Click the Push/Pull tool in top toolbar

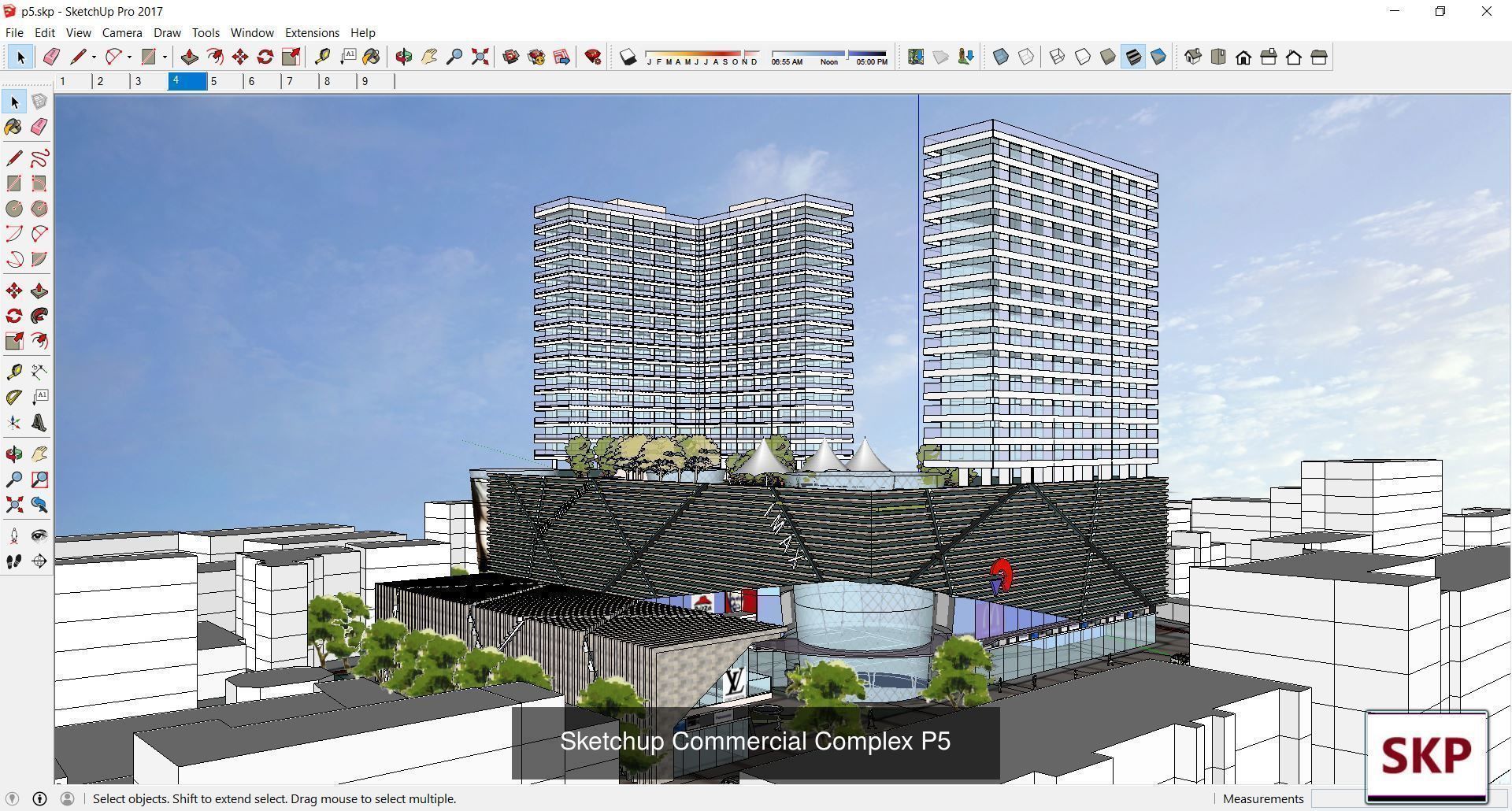click(189, 57)
